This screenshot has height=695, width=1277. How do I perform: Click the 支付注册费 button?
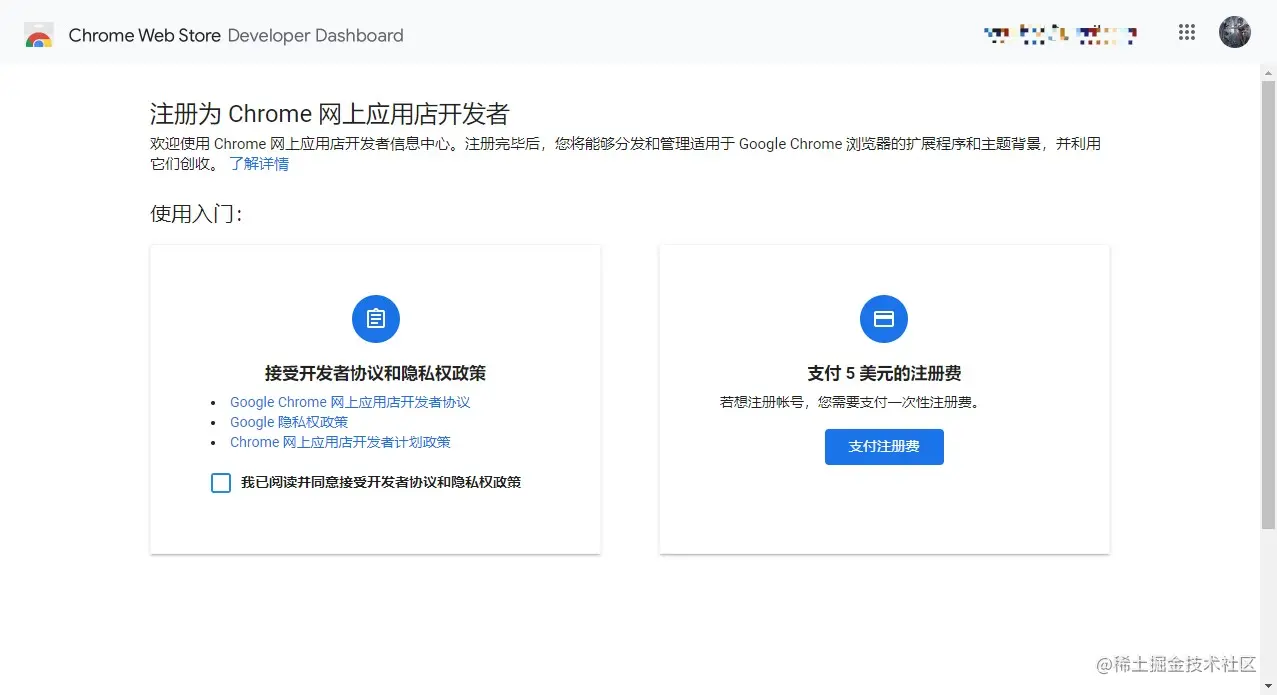coord(884,447)
